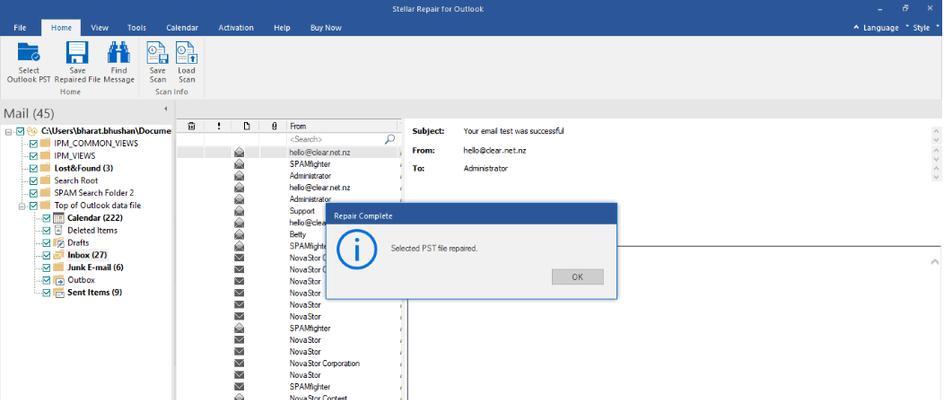Sort by the attachment paperclip column
The width and height of the screenshot is (944, 400).
tap(274, 126)
